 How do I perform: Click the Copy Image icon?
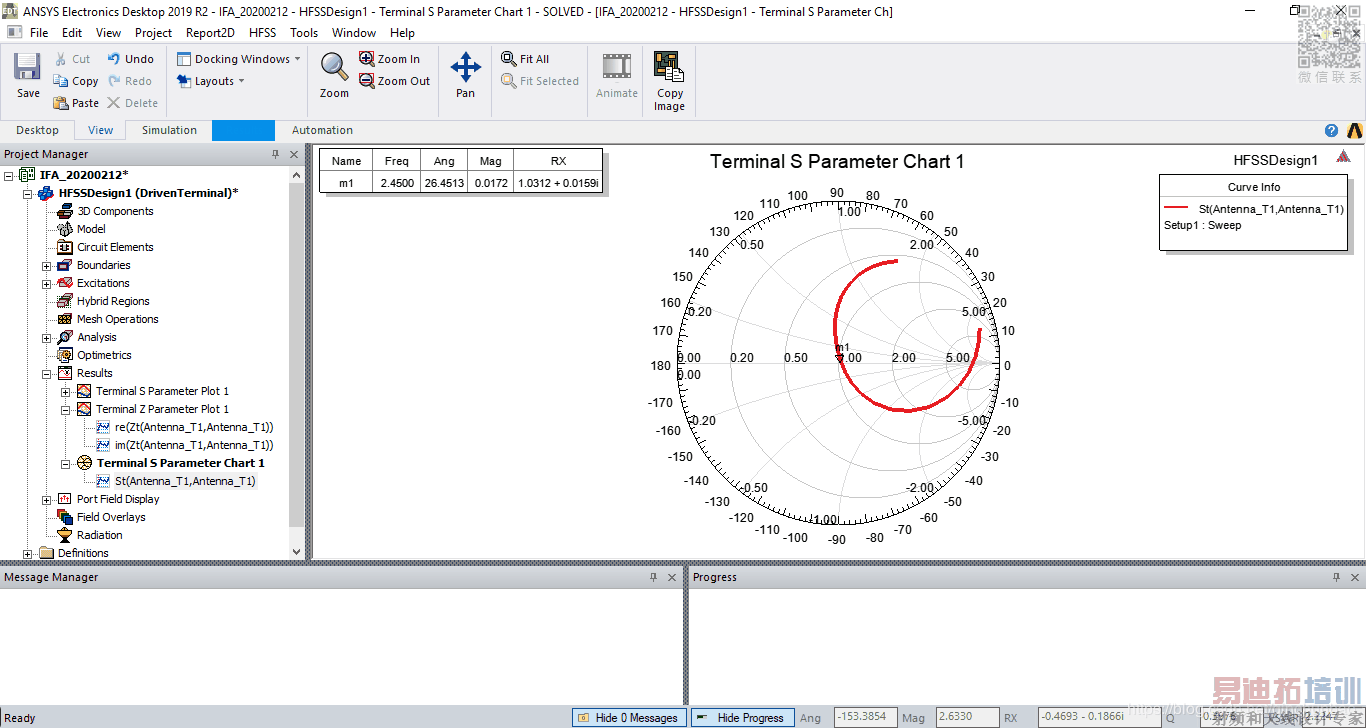pos(669,67)
